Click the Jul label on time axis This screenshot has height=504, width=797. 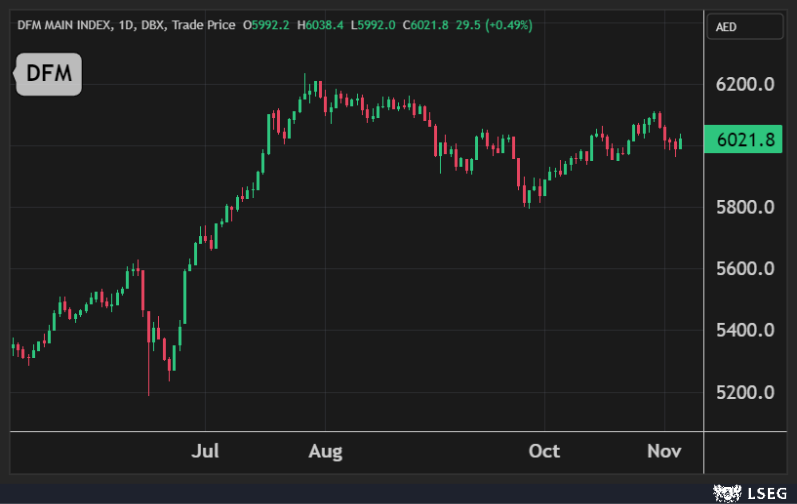pos(205,452)
